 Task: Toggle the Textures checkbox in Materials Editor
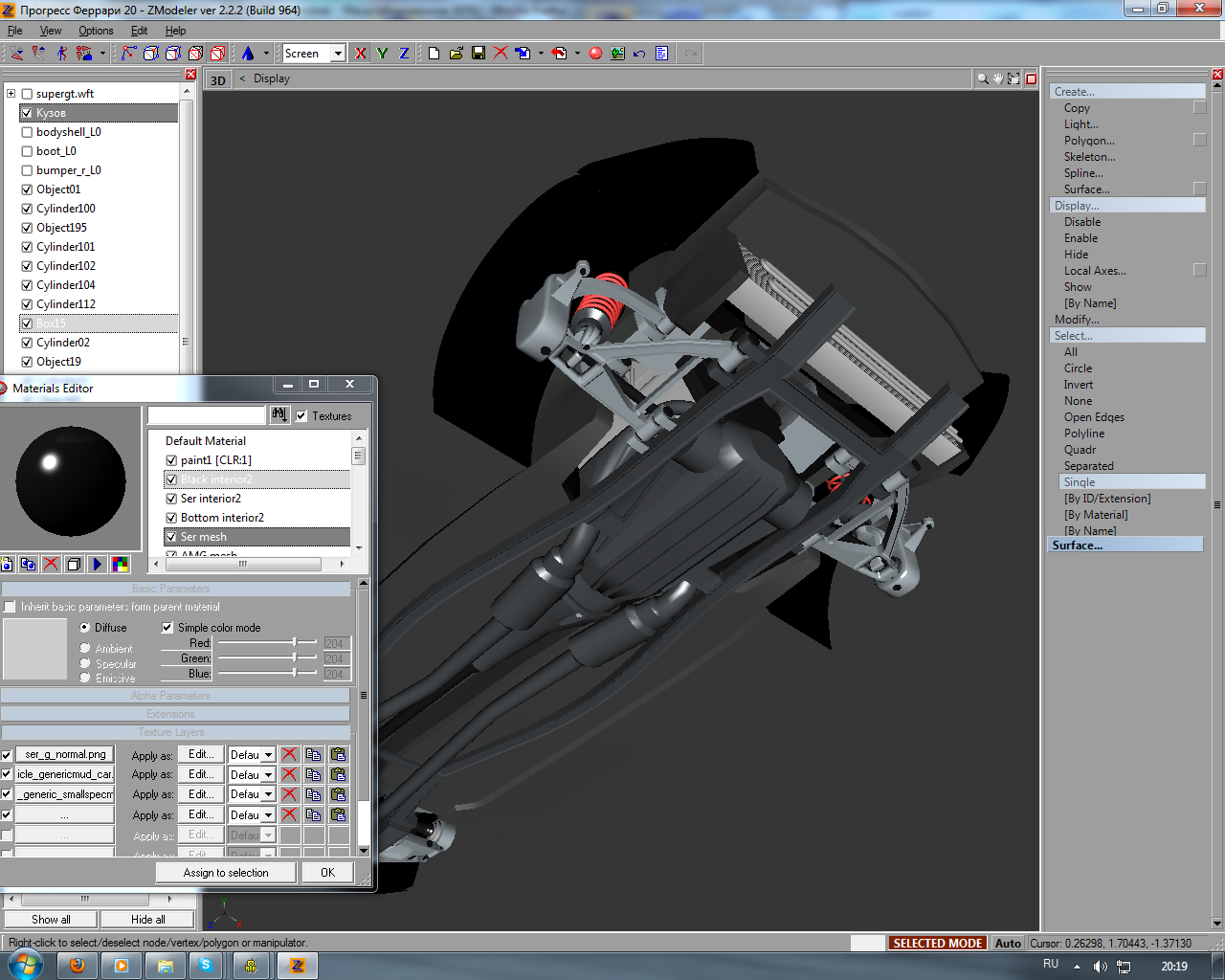[x=301, y=416]
